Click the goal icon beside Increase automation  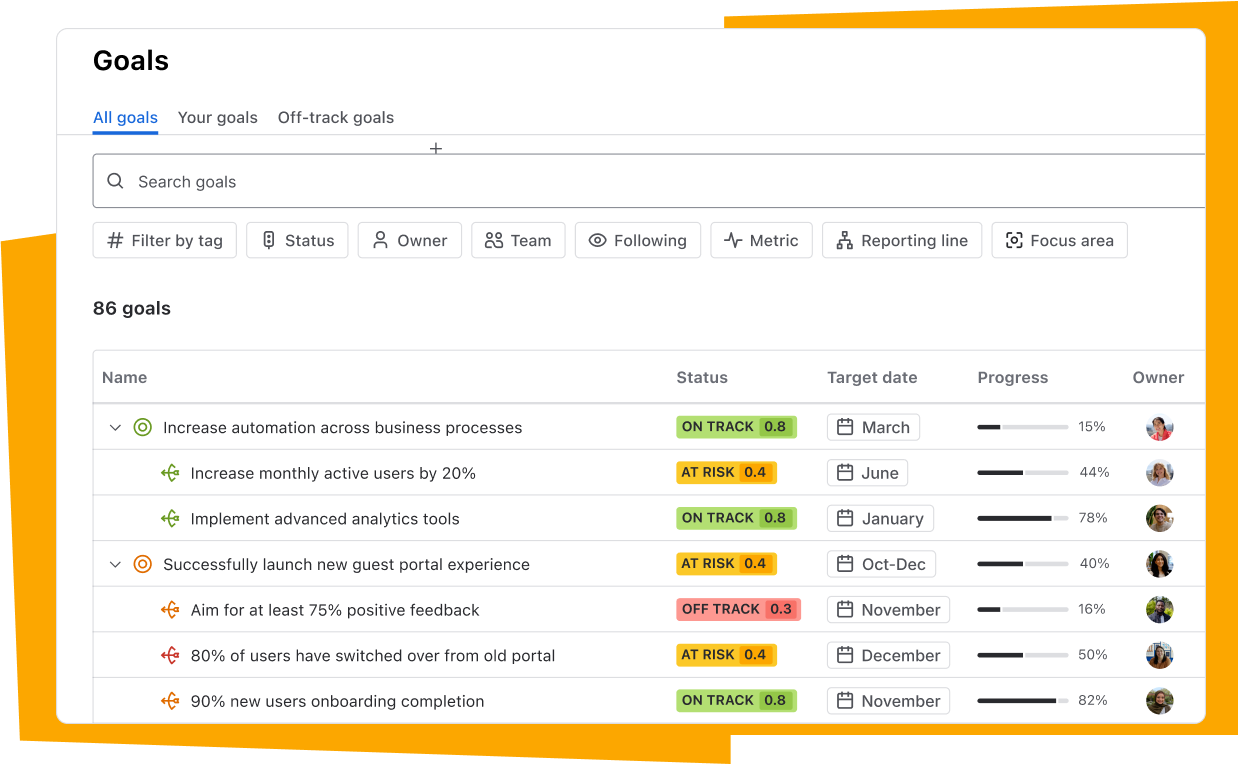(x=142, y=428)
